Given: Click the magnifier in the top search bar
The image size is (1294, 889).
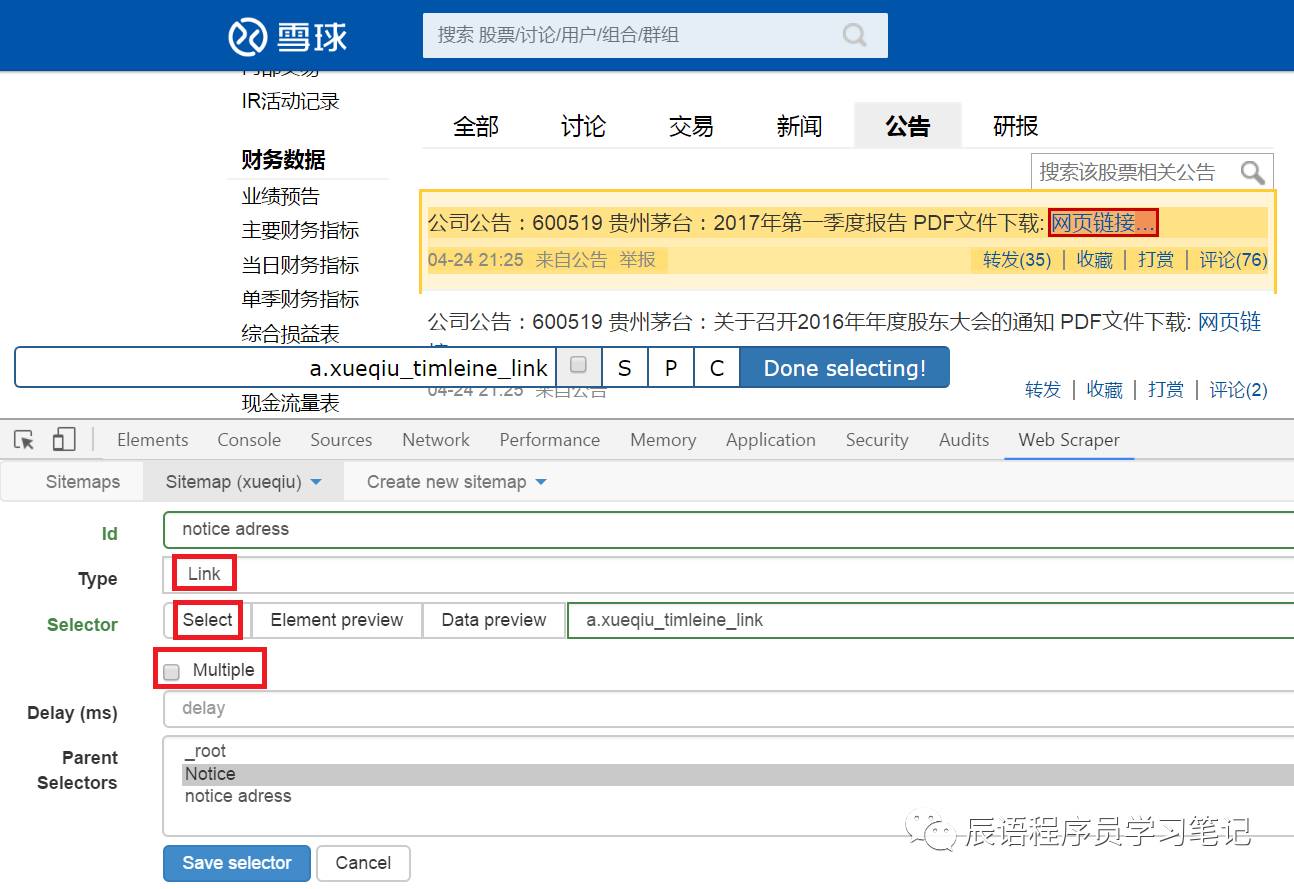Looking at the screenshot, I should click(855, 35).
